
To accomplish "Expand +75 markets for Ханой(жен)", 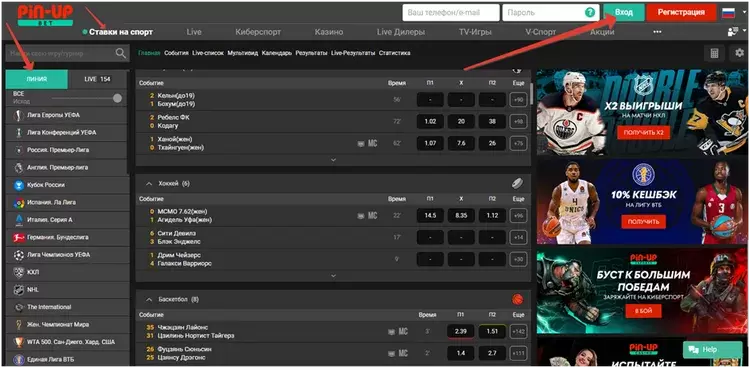I will click(518, 144).
